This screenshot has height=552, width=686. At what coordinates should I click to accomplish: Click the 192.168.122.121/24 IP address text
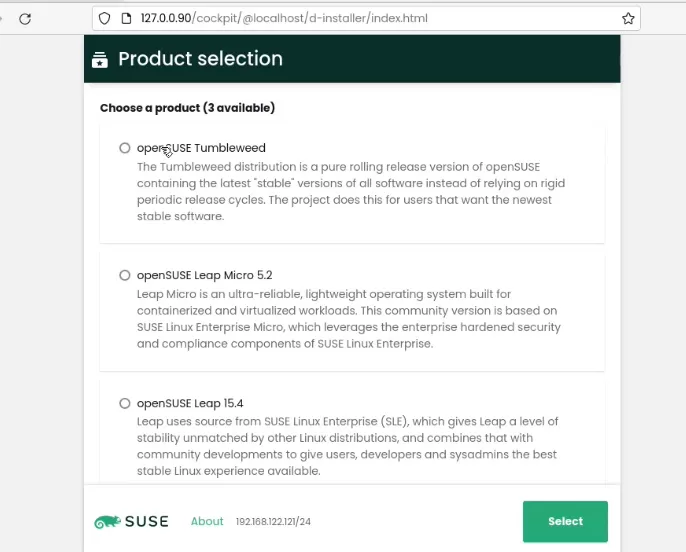pyautogui.click(x=273, y=522)
